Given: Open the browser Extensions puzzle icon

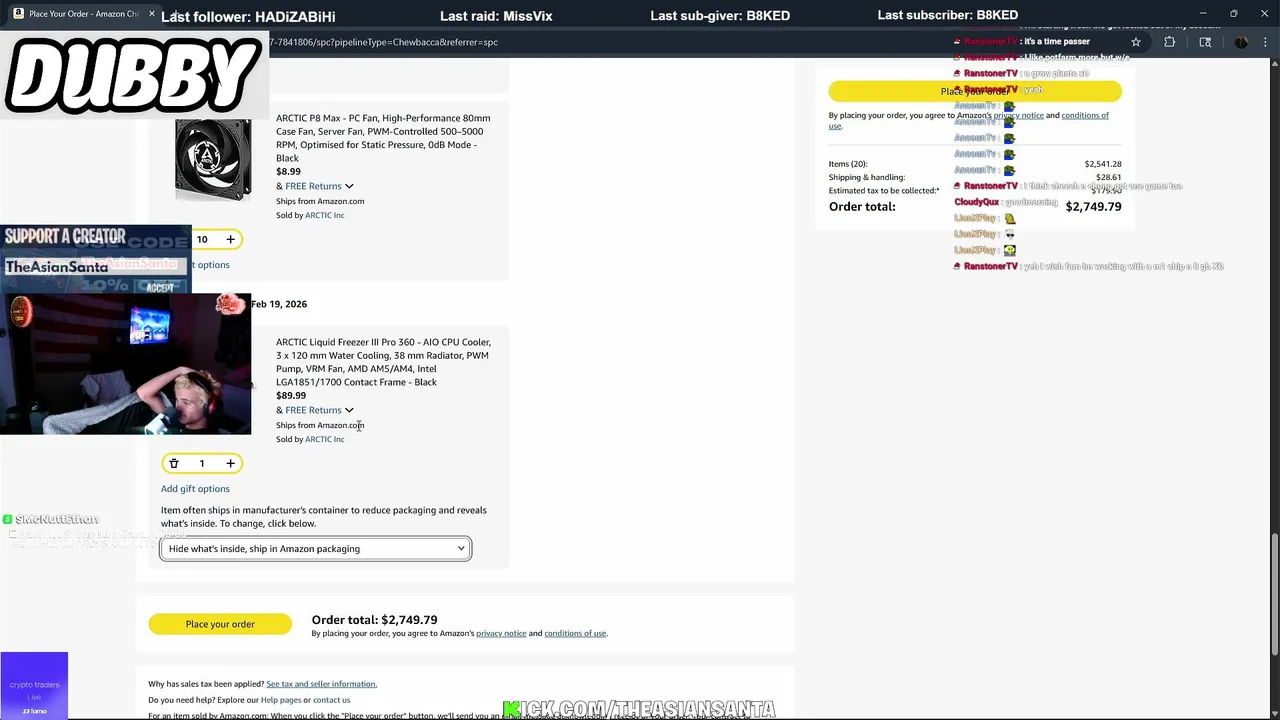Looking at the screenshot, I should point(1170,42).
